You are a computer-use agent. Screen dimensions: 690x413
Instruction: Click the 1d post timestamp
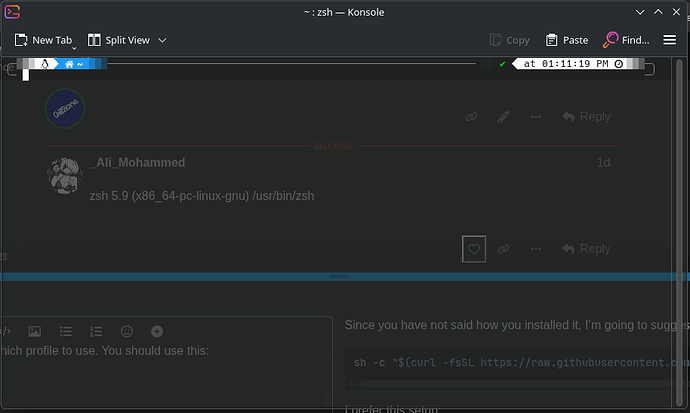(603, 163)
